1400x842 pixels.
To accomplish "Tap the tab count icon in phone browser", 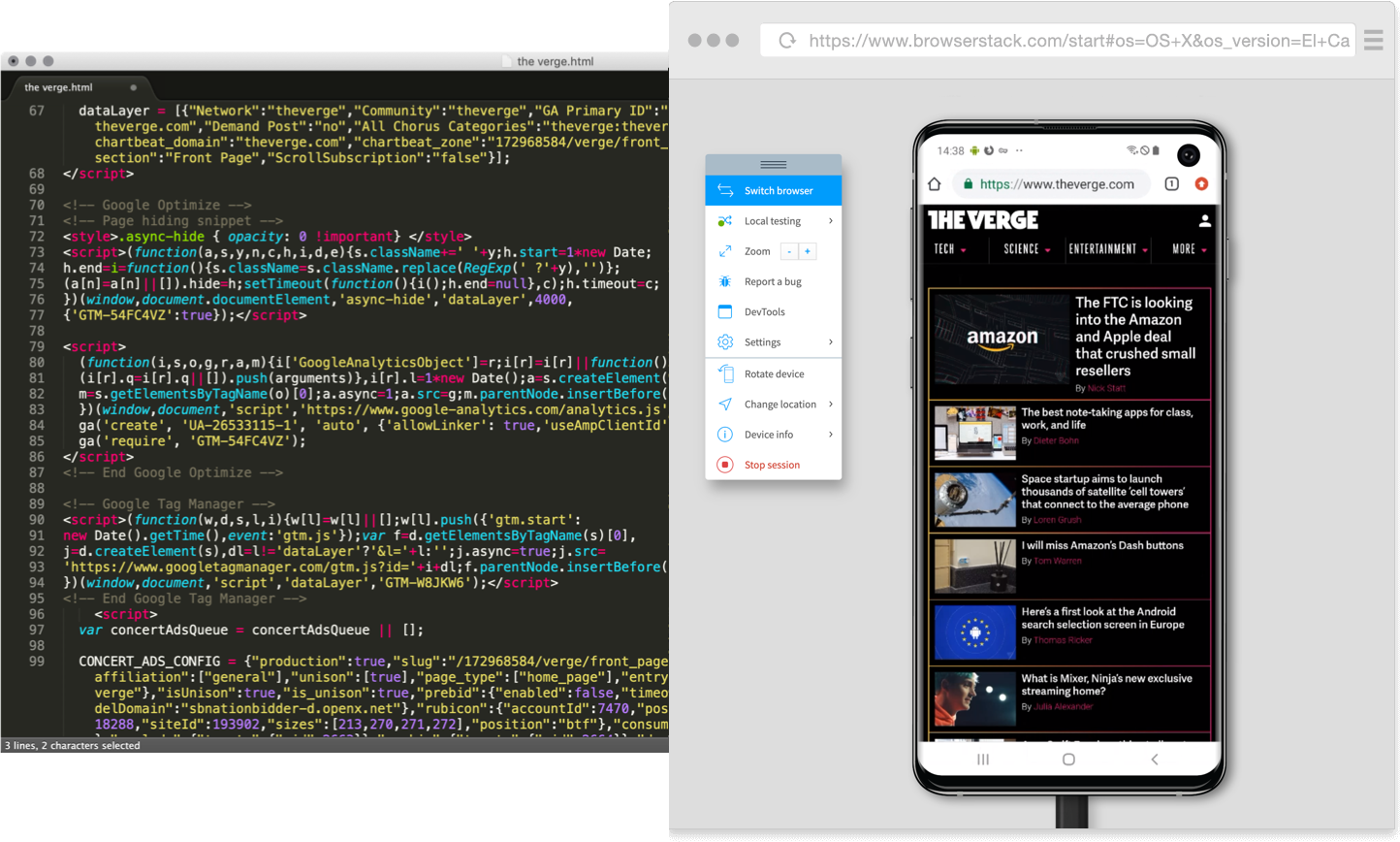I will coord(1171,184).
